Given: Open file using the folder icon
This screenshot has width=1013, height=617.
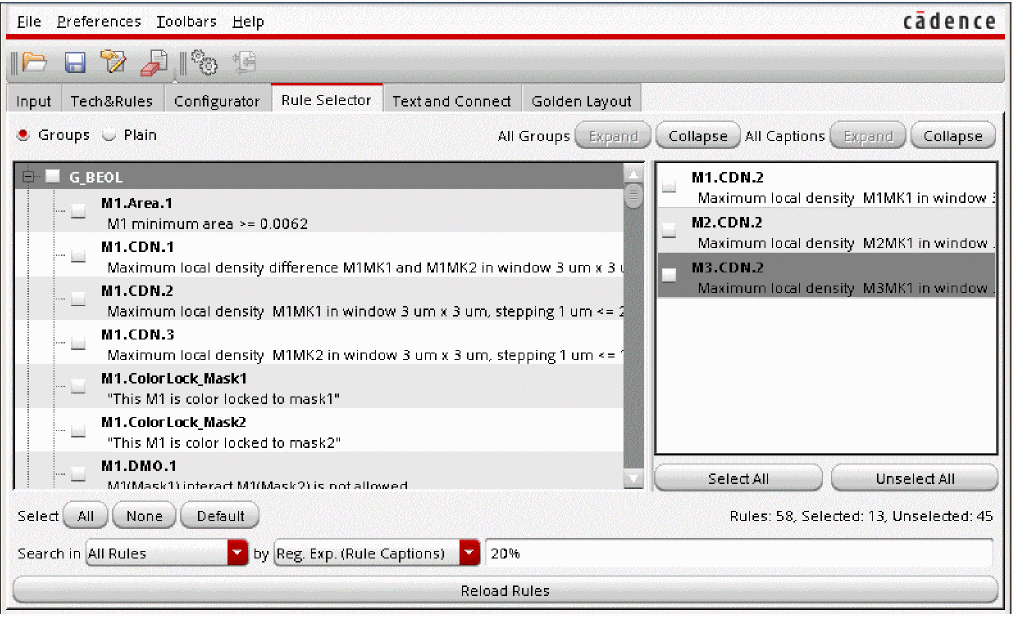Looking at the screenshot, I should (x=34, y=63).
